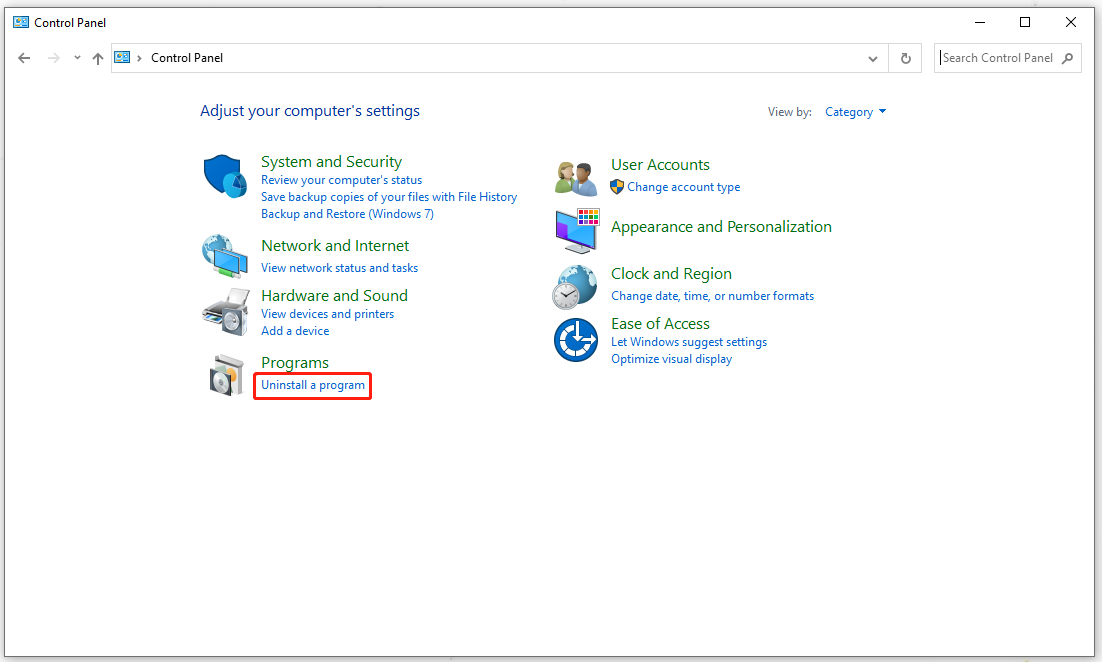
Task: Click Uninstall a program link
Action: (x=313, y=385)
